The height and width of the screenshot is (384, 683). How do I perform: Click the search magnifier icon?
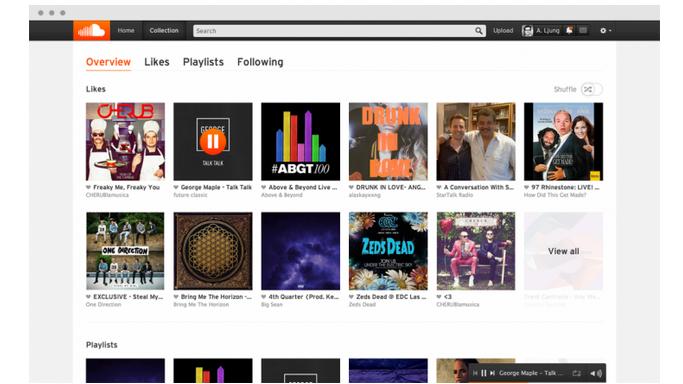point(479,31)
